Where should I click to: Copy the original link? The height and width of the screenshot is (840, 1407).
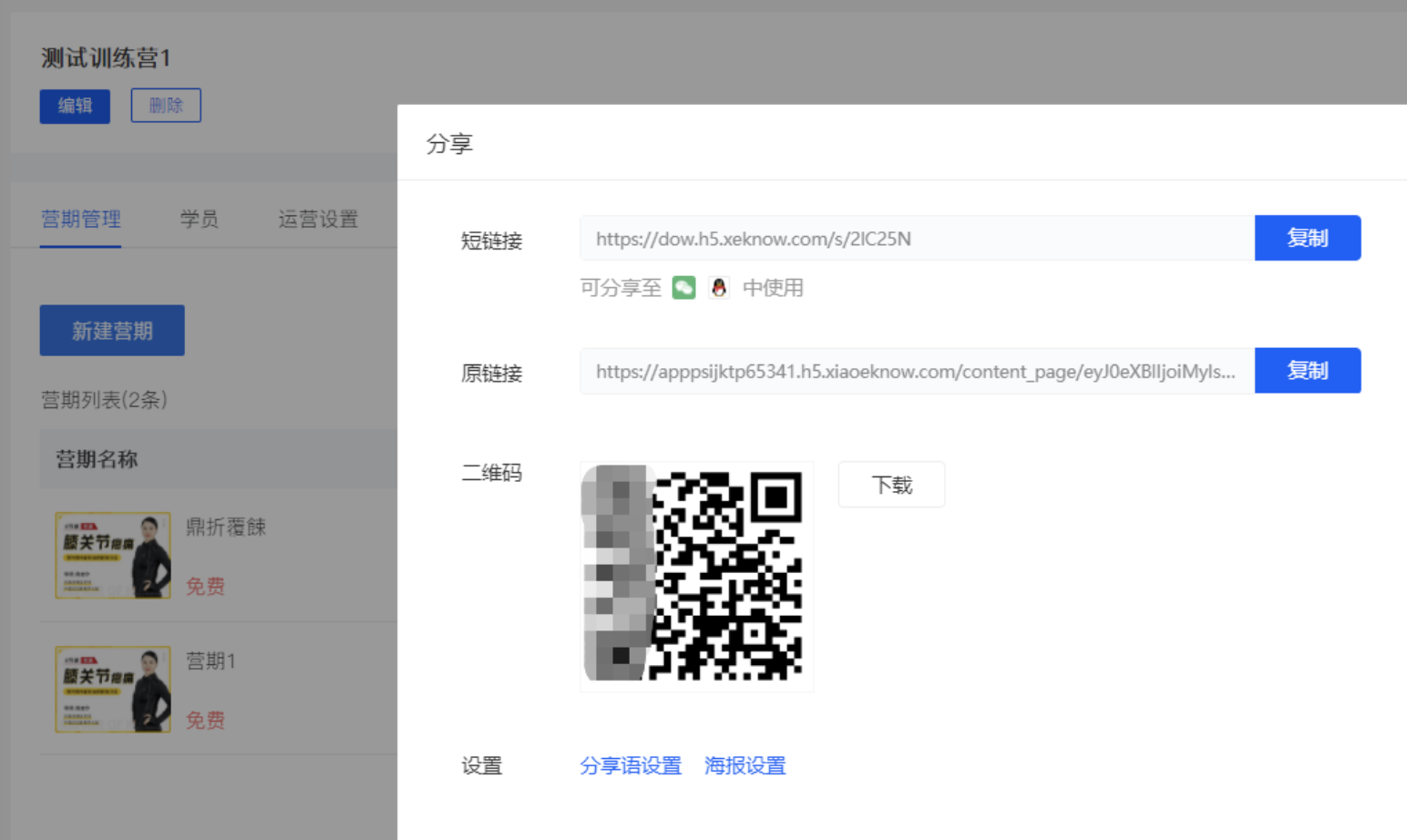point(1308,371)
